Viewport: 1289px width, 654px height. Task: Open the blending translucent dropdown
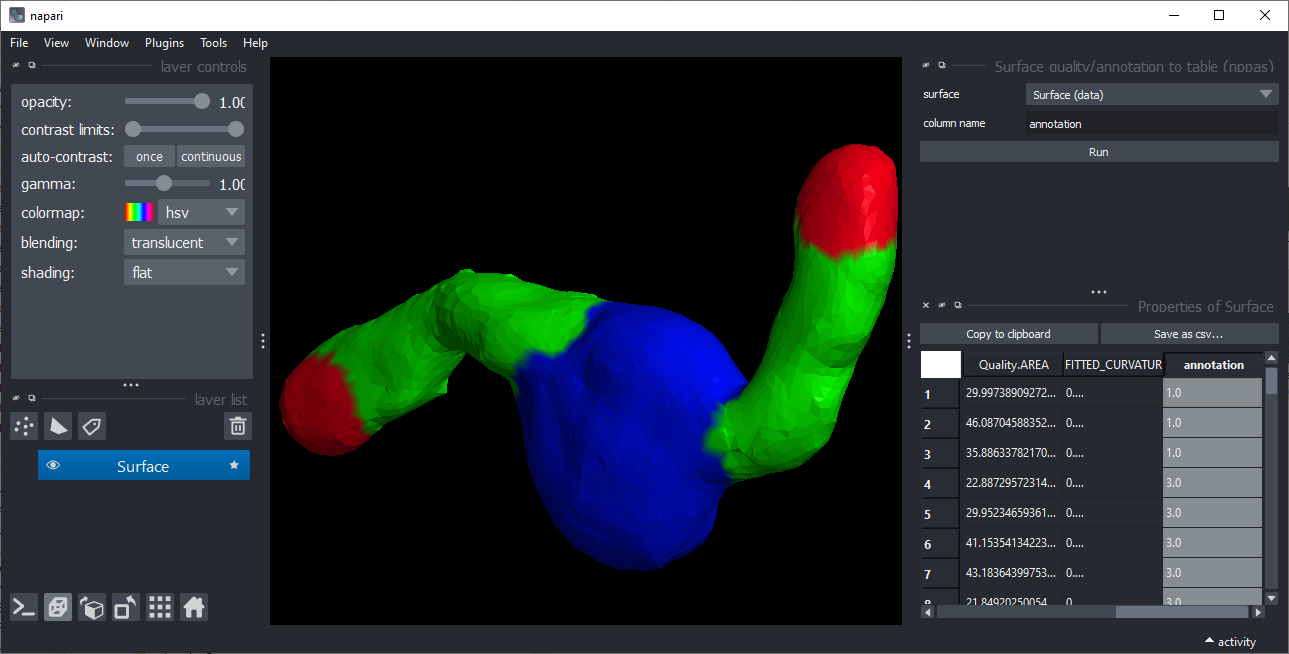coord(184,243)
